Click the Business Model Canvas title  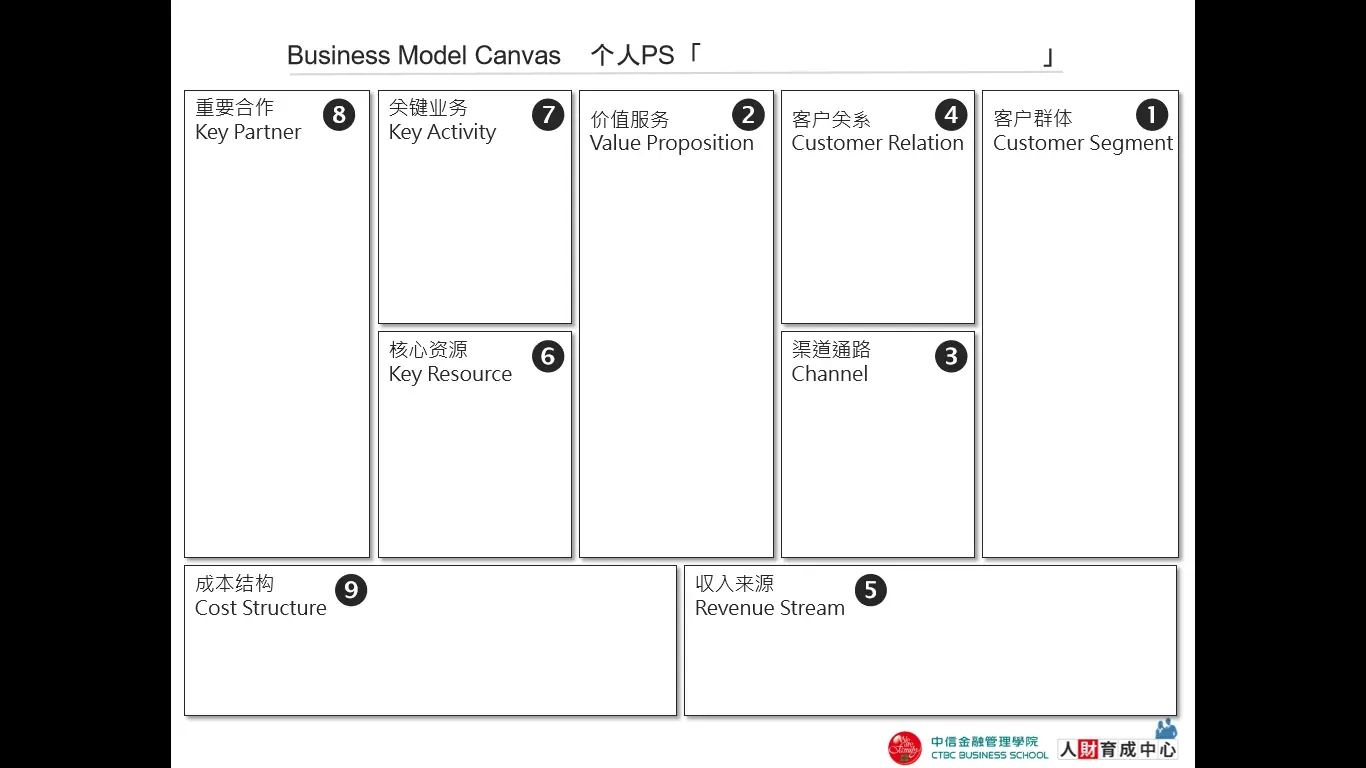pos(424,55)
